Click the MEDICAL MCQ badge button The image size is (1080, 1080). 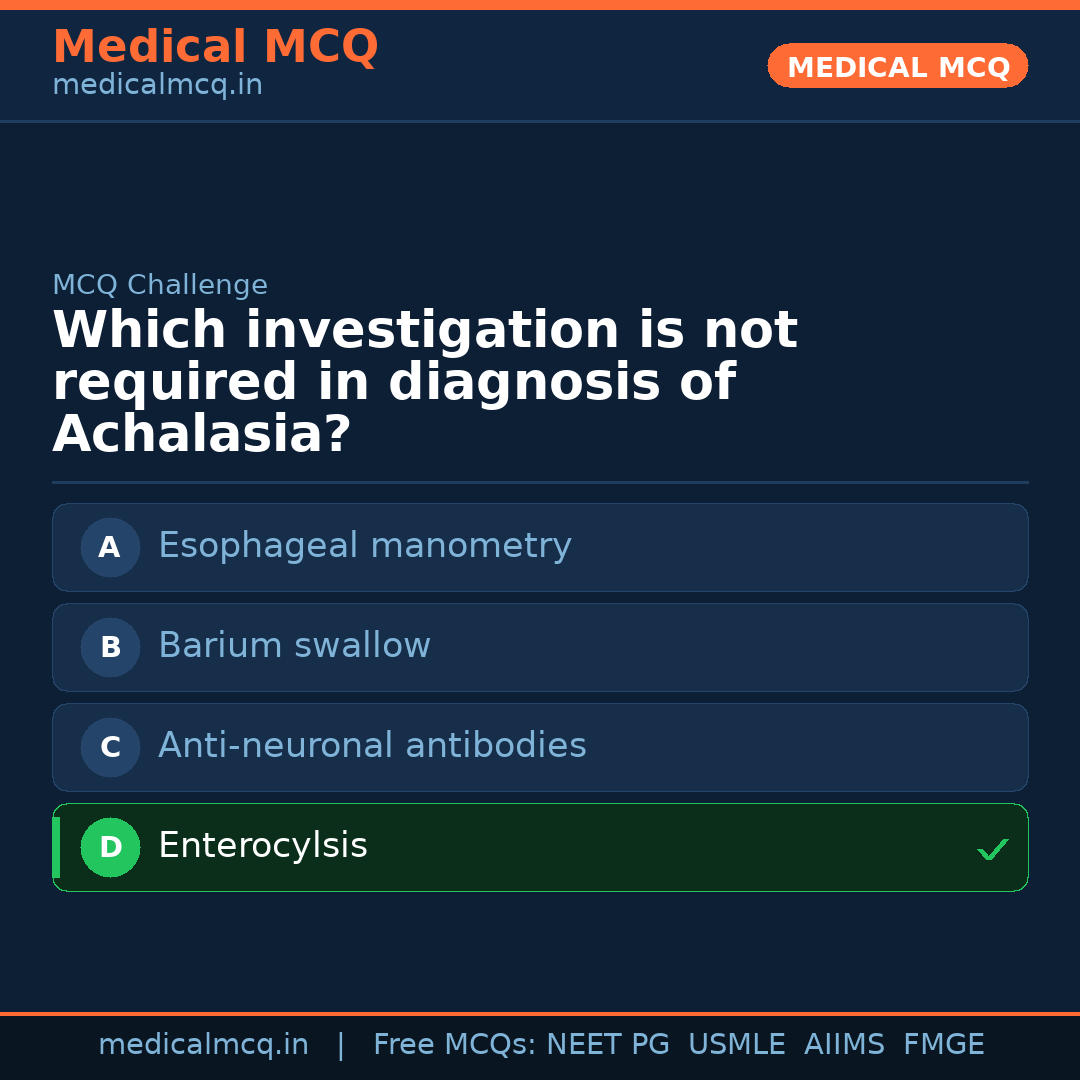pos(897,66)
